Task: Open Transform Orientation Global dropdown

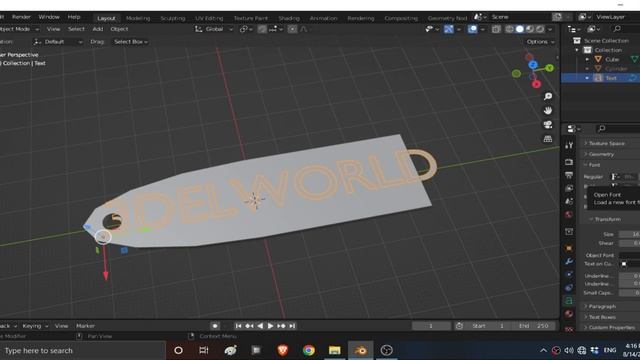Action: [214, 29]
